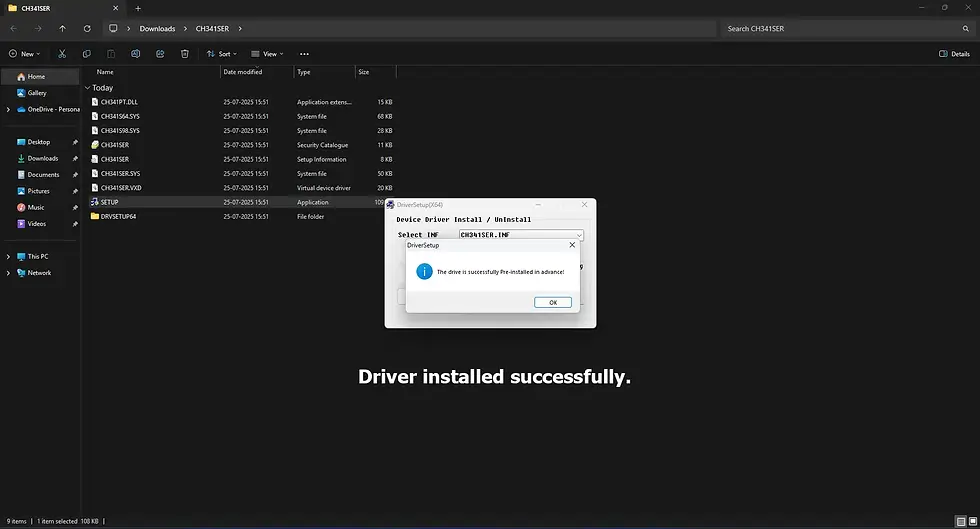Expand the OneDrive tree node
The height and width of the screenshot is (529, 980).
[8, 109]
